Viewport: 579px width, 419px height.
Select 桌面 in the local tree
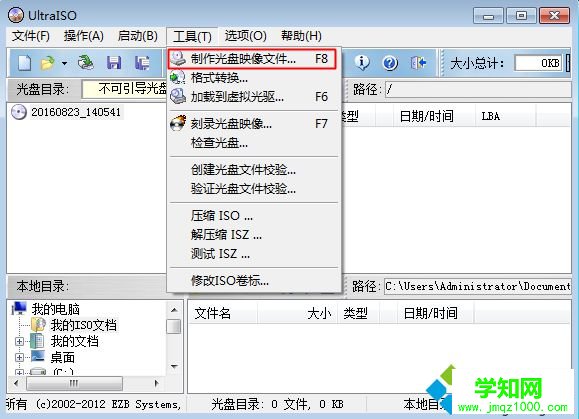(x=62, y=357)
